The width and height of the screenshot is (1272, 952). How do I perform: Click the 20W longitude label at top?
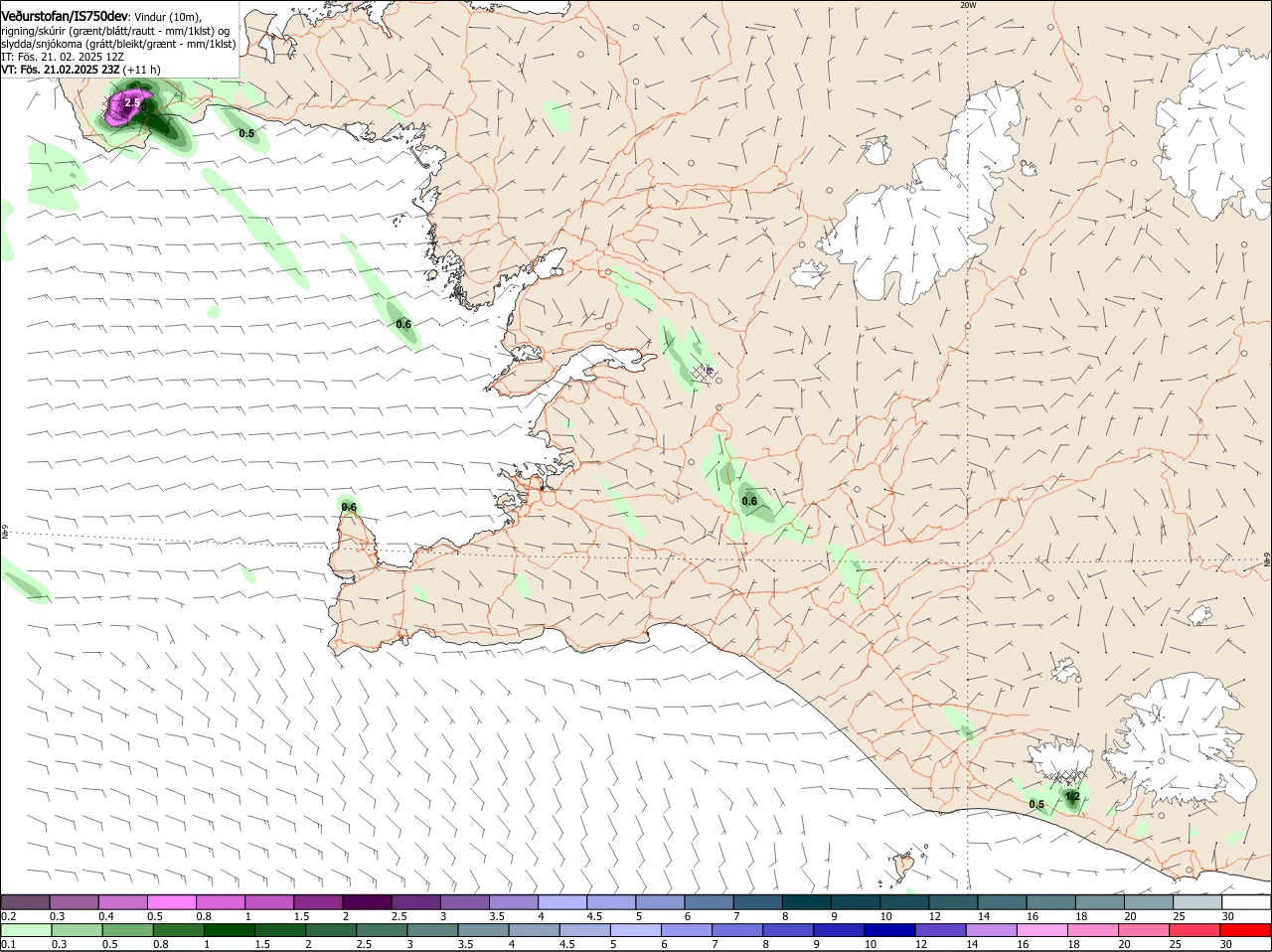pos(968,5)
